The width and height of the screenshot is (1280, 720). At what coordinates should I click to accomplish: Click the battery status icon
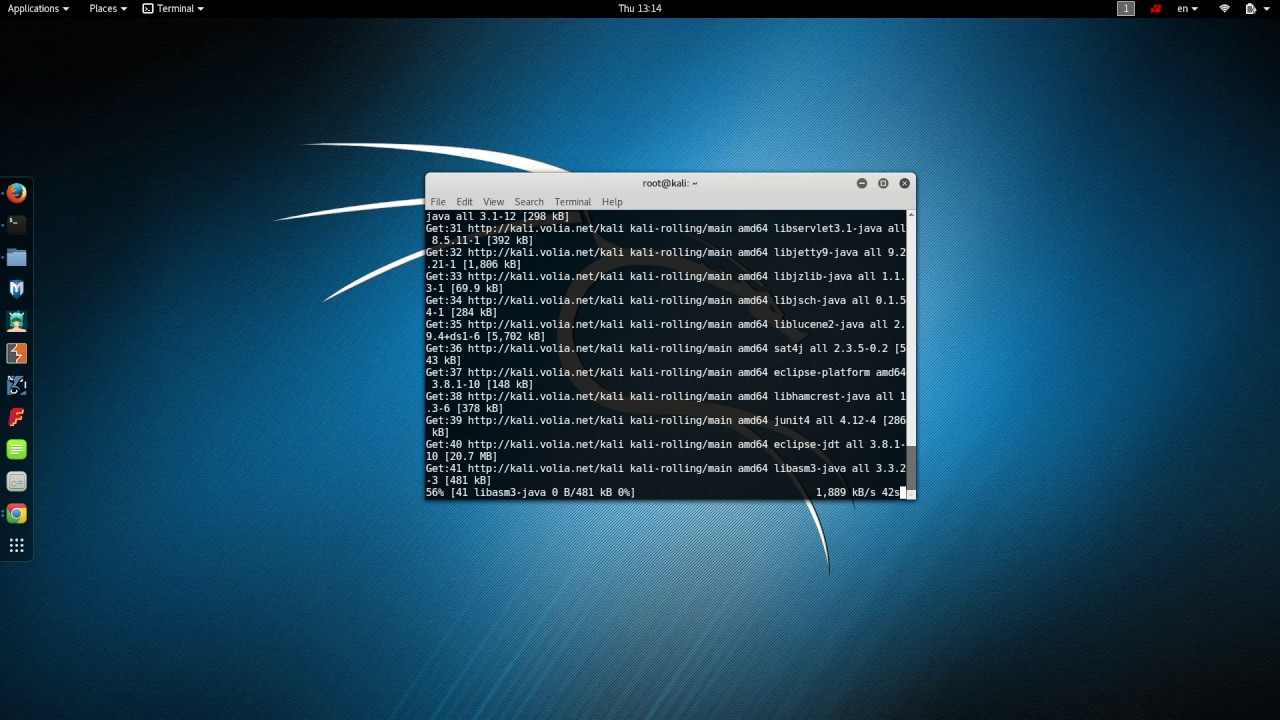pos(1250,8)
